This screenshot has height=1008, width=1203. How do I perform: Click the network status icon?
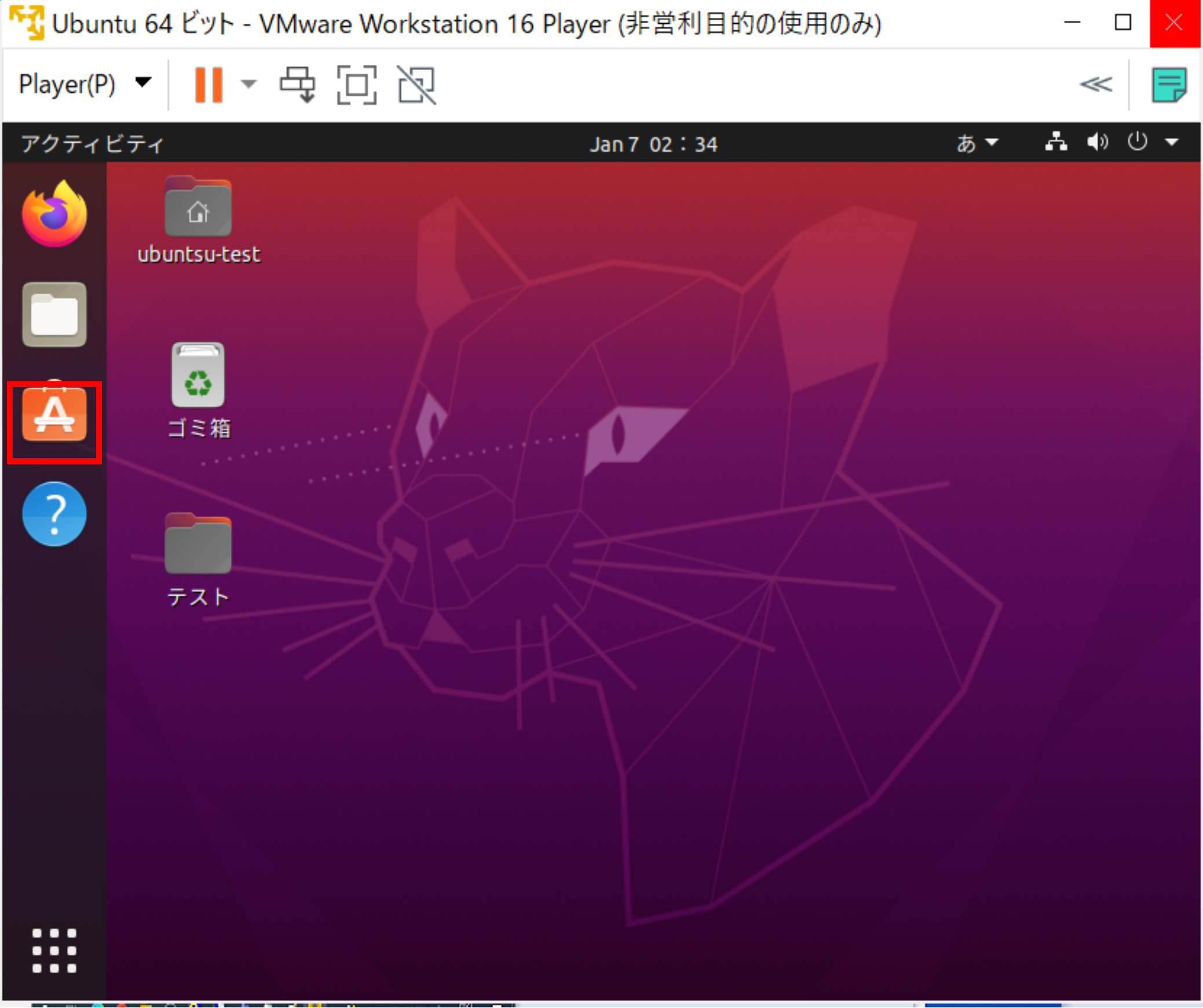click(1056, 141)
